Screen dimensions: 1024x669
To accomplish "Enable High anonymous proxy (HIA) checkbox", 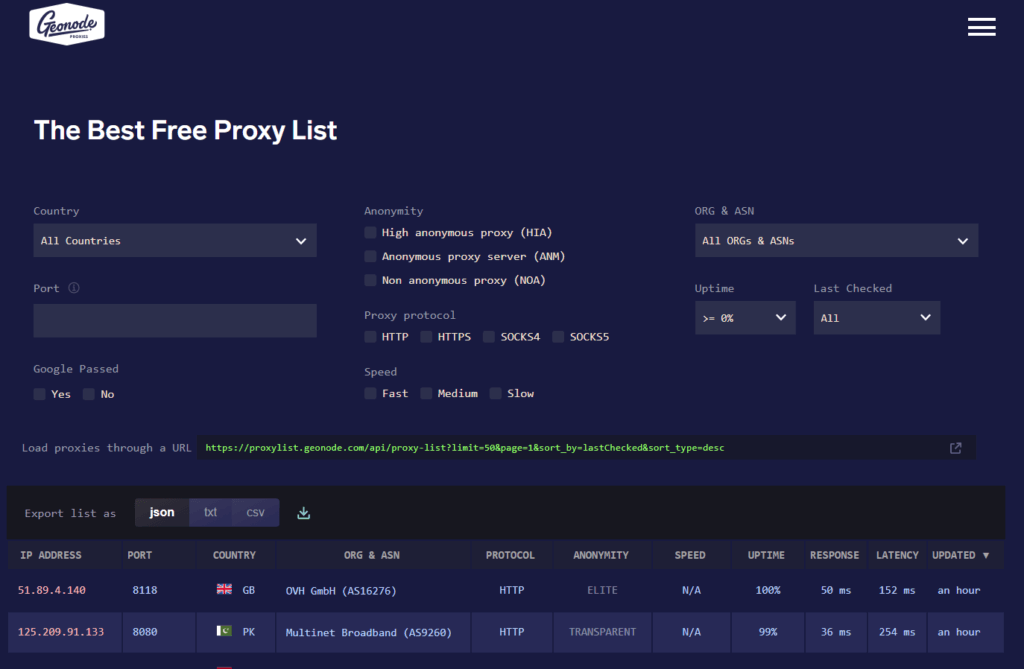I will pos(371,233).
